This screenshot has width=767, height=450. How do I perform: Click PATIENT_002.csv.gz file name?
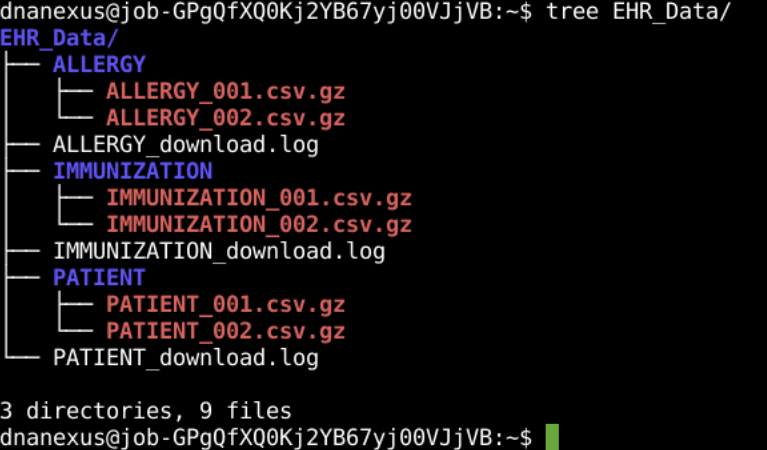pyautogui.click(x=226, y=331)
